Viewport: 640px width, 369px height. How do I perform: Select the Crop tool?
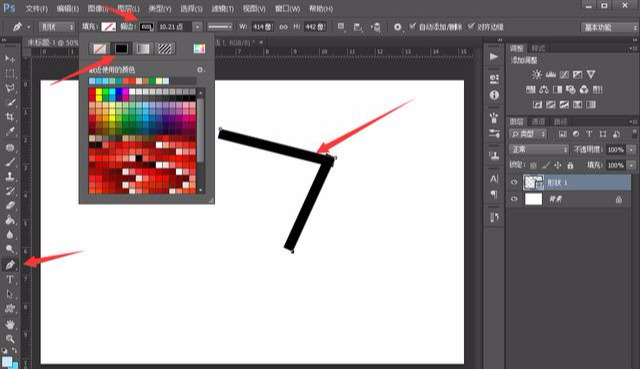10,117
